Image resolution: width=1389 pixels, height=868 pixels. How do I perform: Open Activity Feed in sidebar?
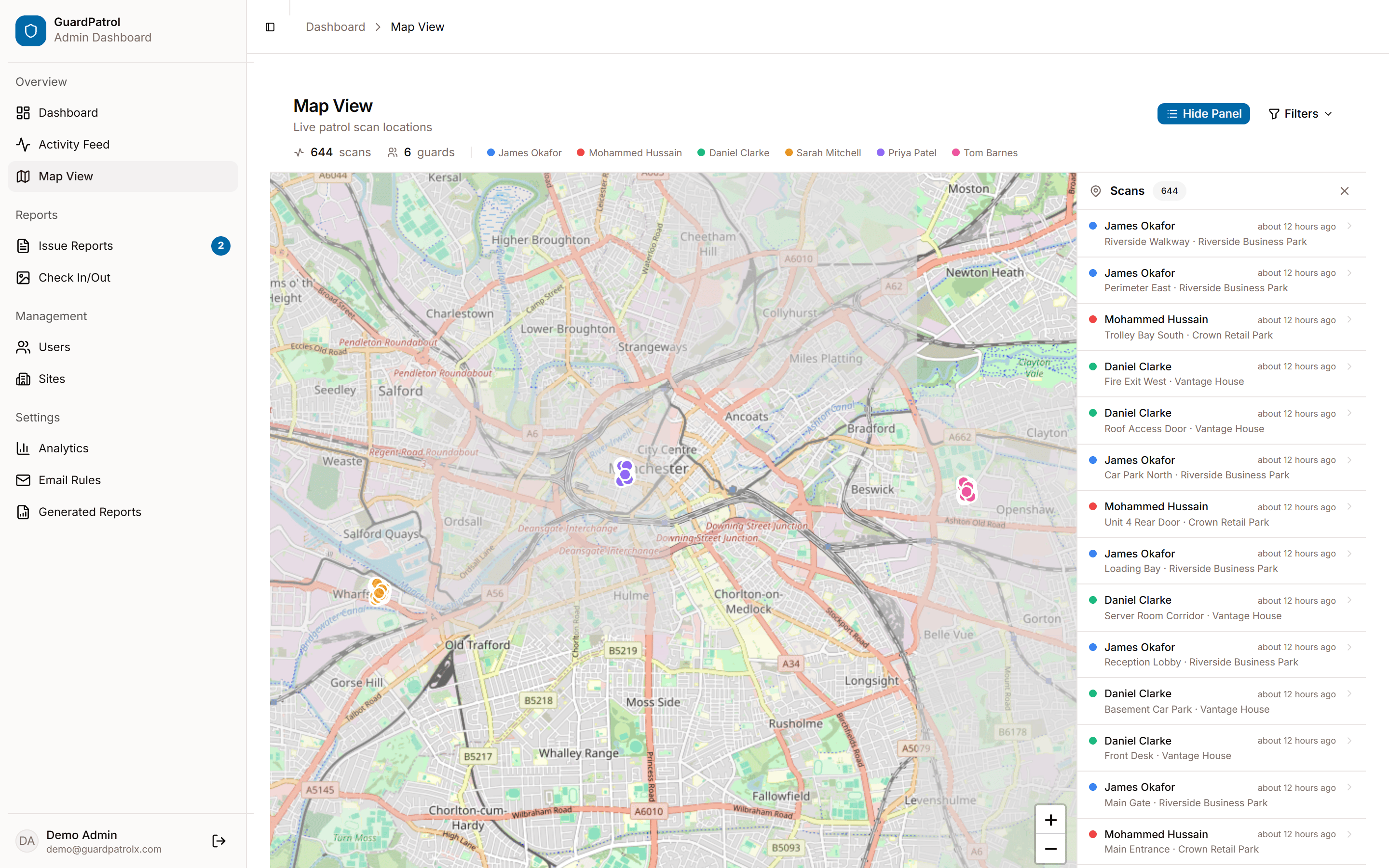click(123, 145)
